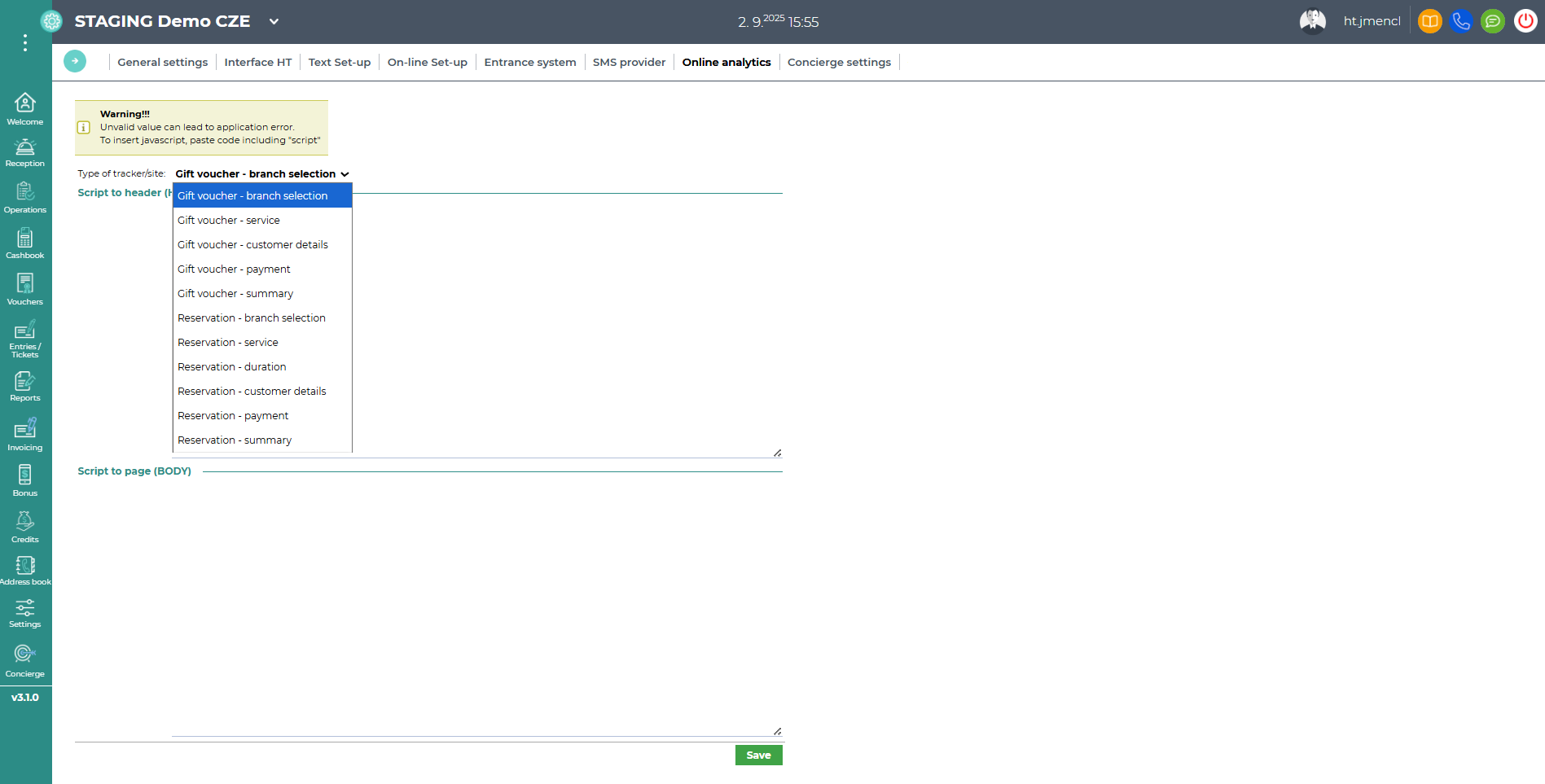Open the Bonus module
The width and height of the screenshot is (1545, 784).
(x=25, y=480)
